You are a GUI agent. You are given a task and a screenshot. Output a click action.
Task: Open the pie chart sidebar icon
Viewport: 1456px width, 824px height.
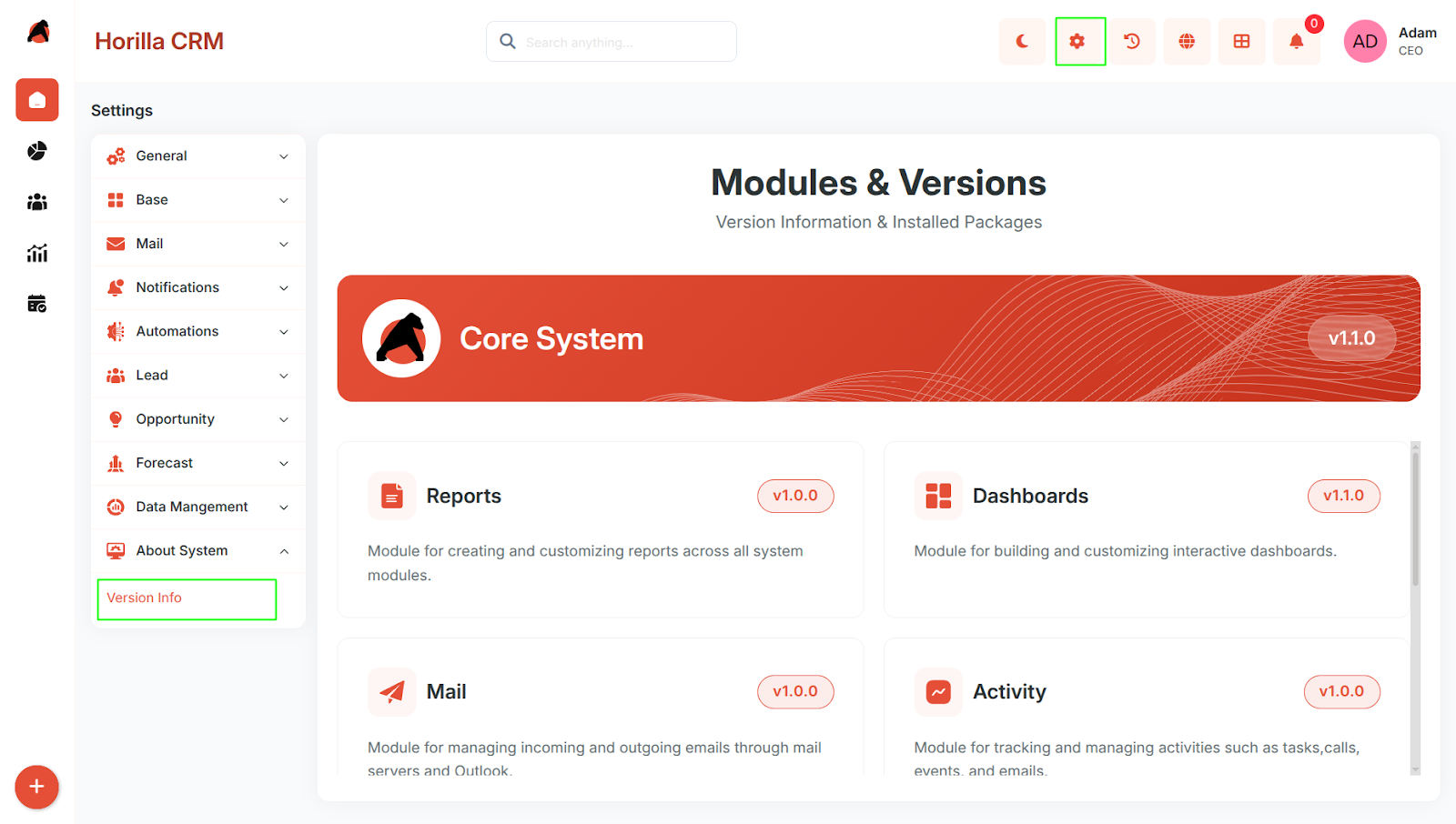[37, 151]
